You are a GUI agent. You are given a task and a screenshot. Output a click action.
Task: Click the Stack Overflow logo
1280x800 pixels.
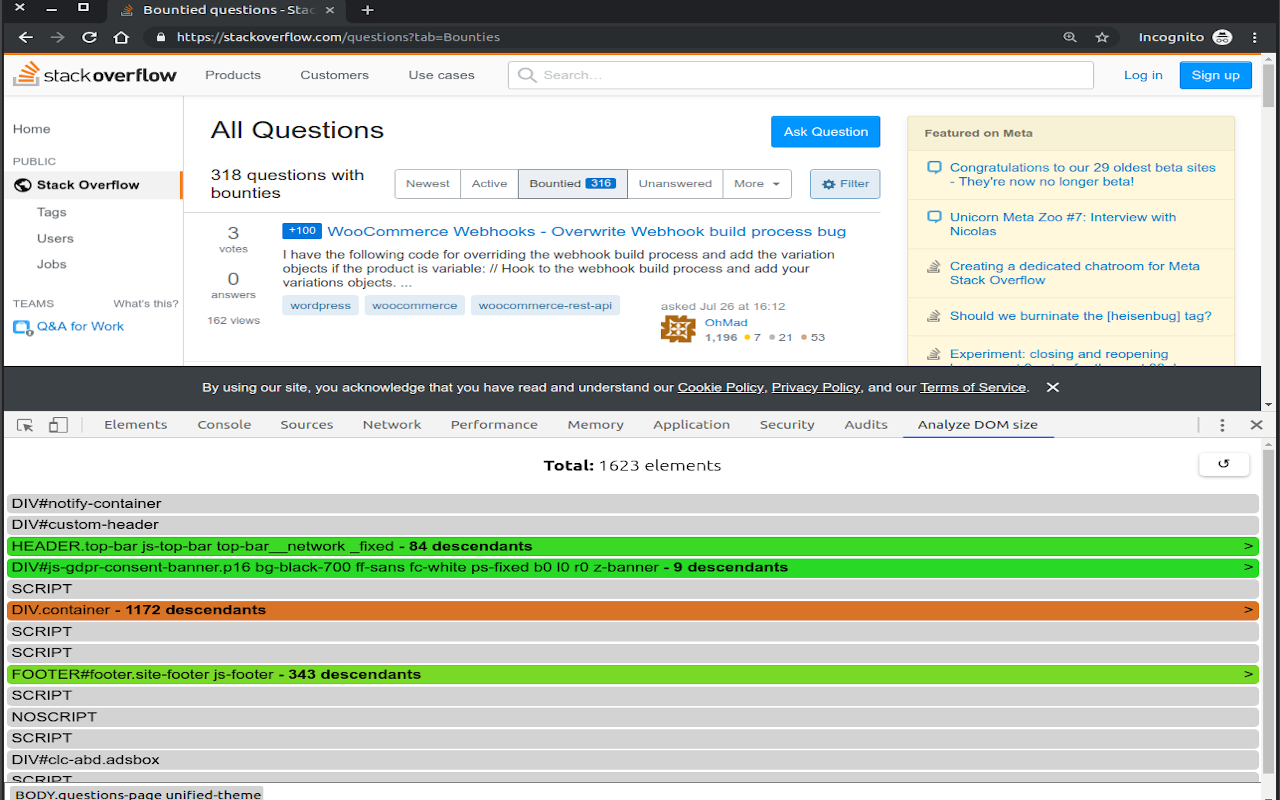tap(95, 74)
